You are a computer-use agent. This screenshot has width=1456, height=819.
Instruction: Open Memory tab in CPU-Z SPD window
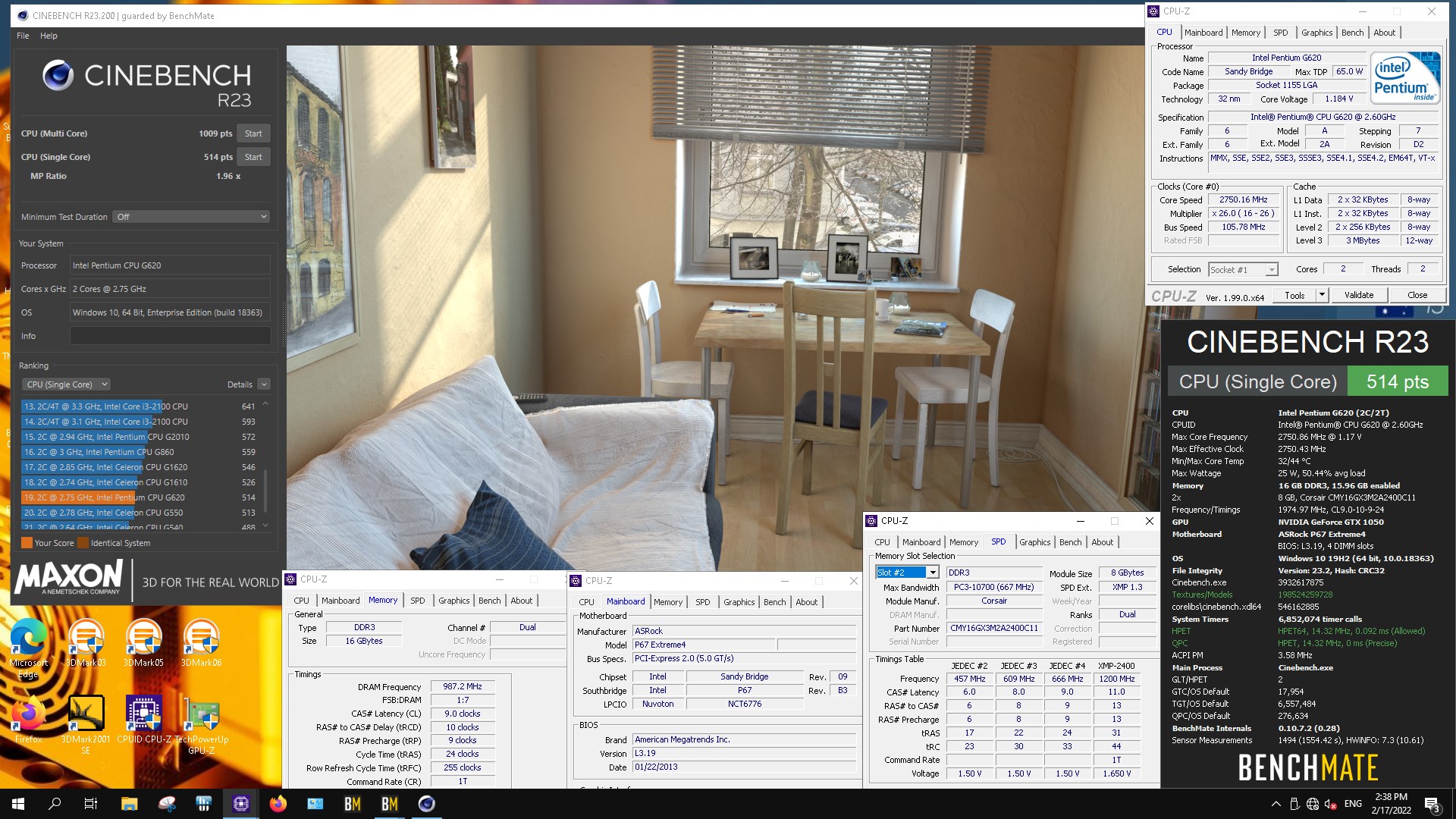coord(963,542)
